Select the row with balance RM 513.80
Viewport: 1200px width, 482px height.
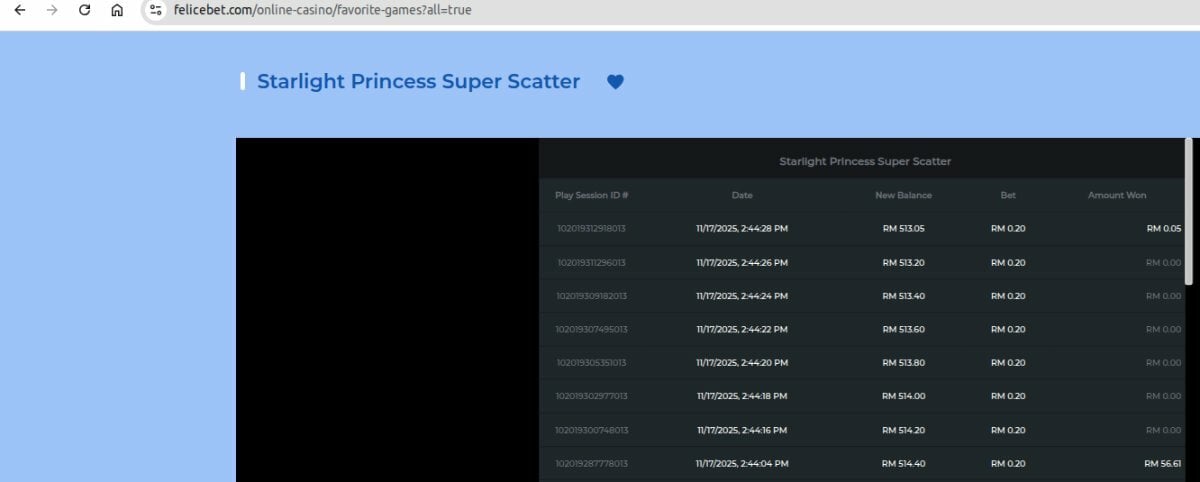[x=903, y=363]
